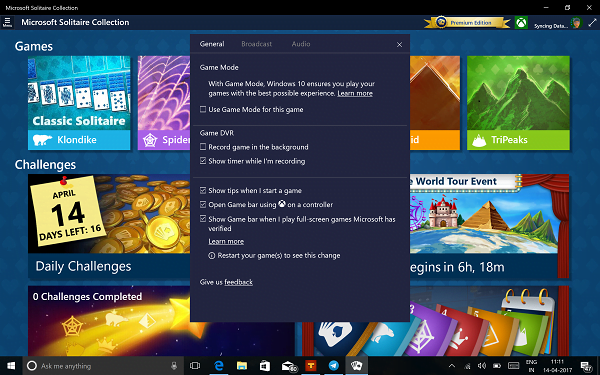600x375 pixels.
Task: Click the 0 Challenges Completed banner
Action: [161, 321]
